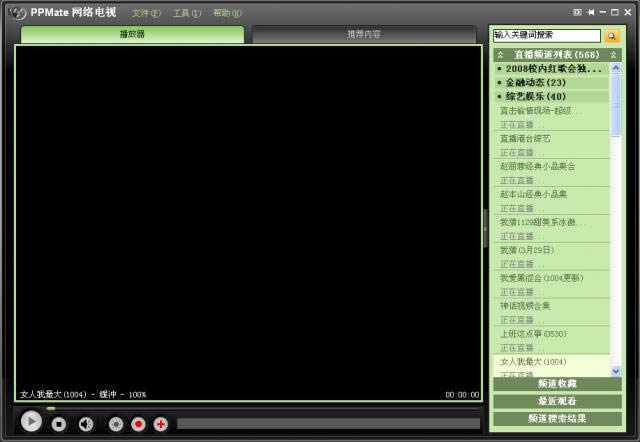640x442 pixels.
Task: Open the 工具 menu
Action: click(x=187, y=13)
